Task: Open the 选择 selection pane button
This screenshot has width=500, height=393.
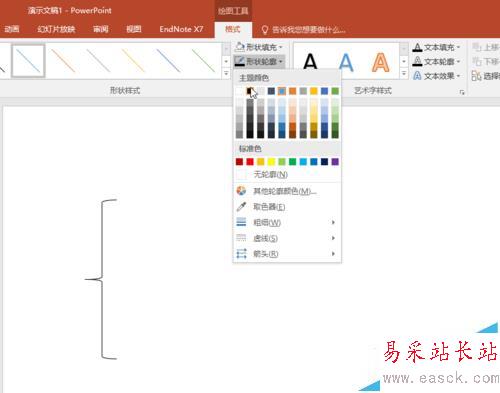Action: click(x=486, y=76)
